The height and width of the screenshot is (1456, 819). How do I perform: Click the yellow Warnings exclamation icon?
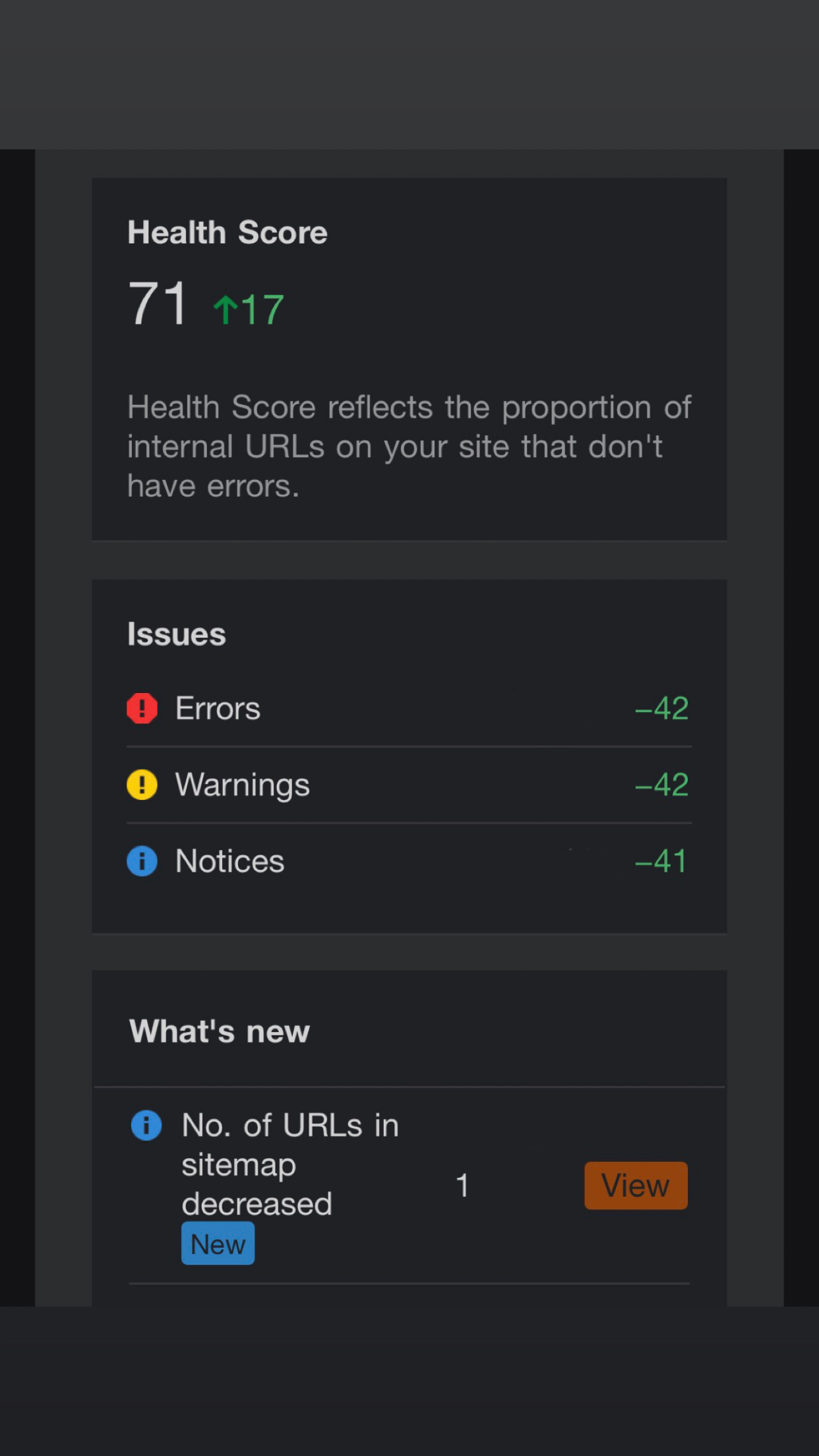click(142, 785)
